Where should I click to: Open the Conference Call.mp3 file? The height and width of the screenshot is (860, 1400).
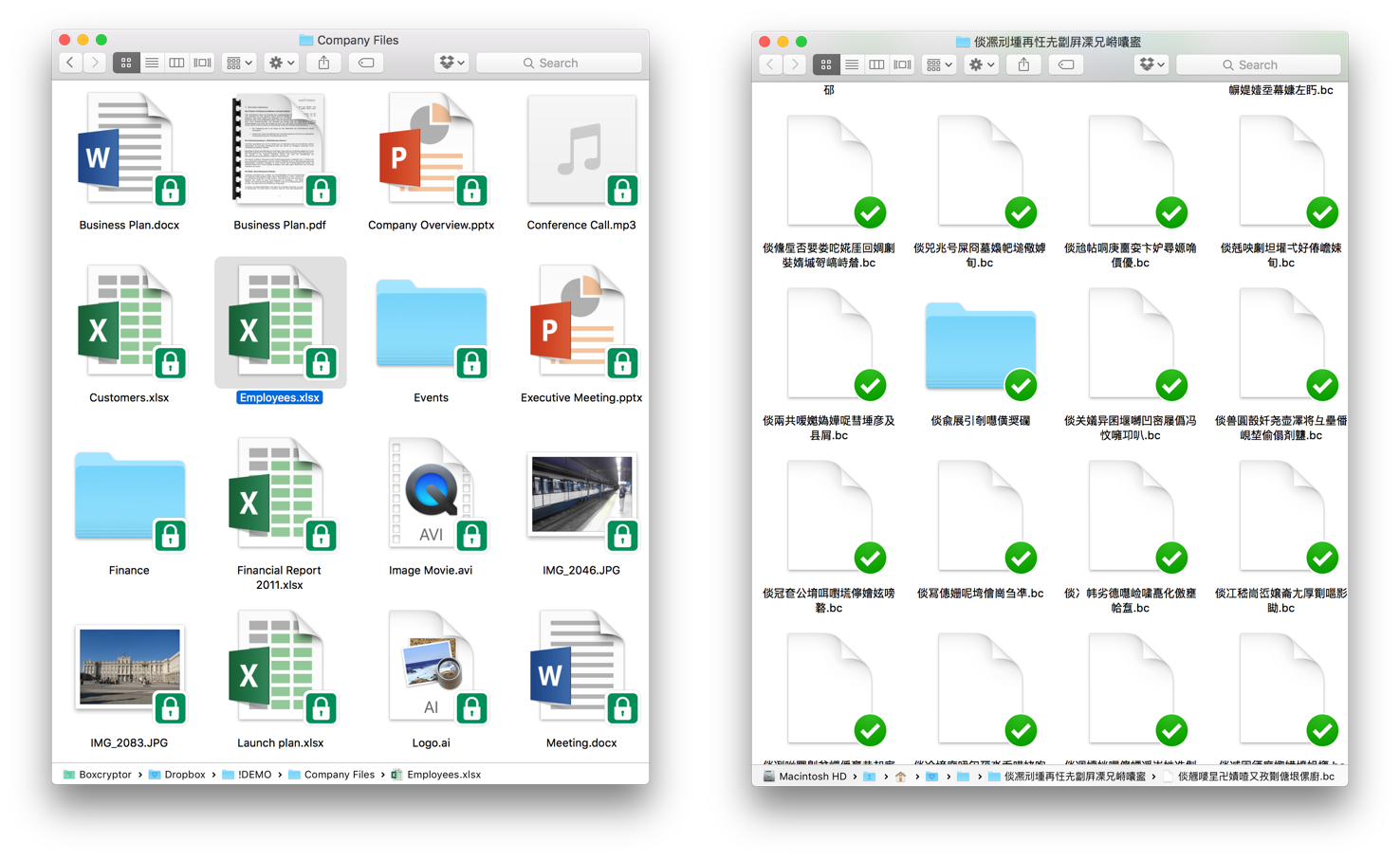(580, 152)
